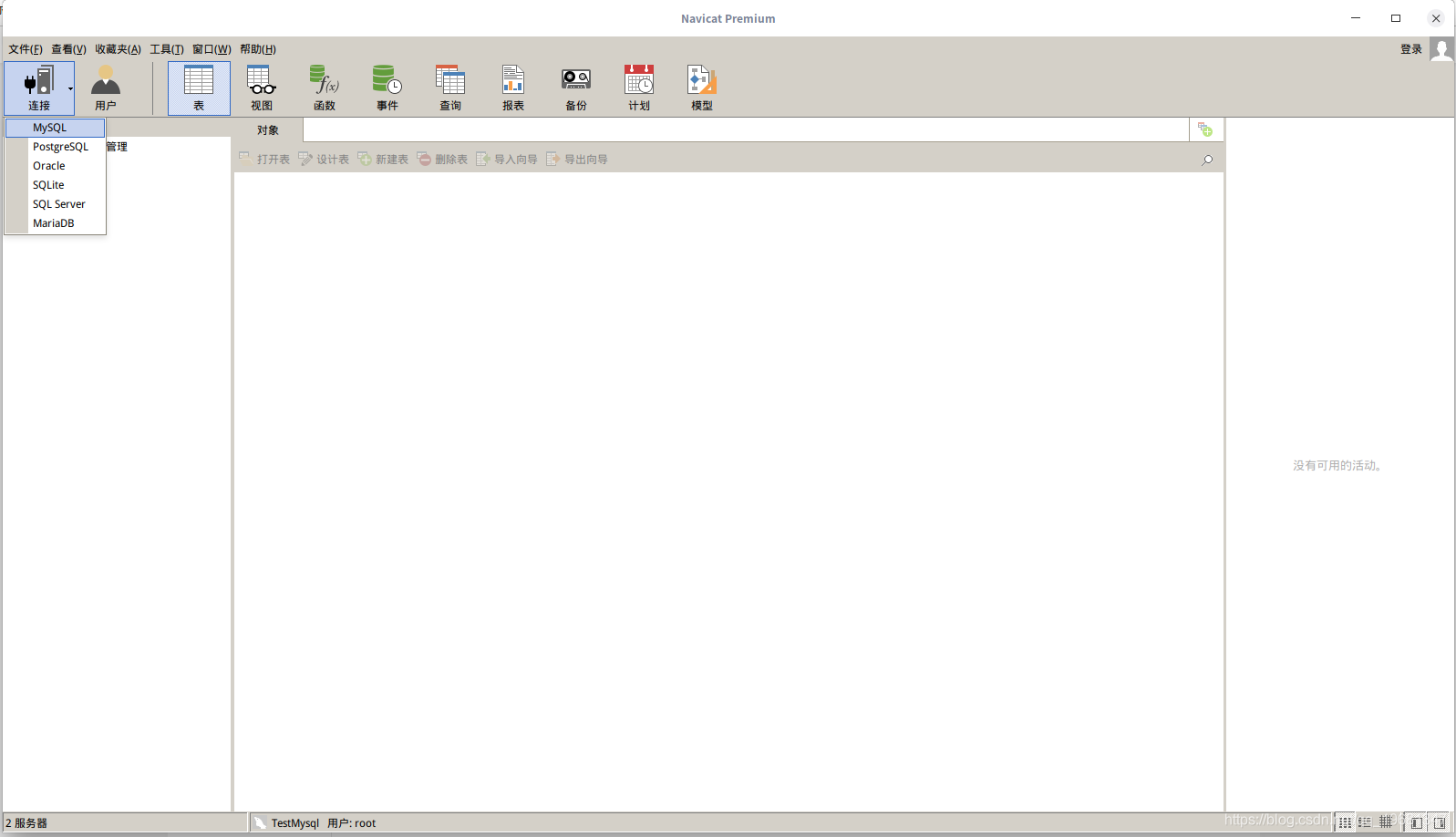Image resolution: width=1456 pixels, height=837 pixels.
Task: Toggle the left navigation pane icon
Action: click(1416, 822)
